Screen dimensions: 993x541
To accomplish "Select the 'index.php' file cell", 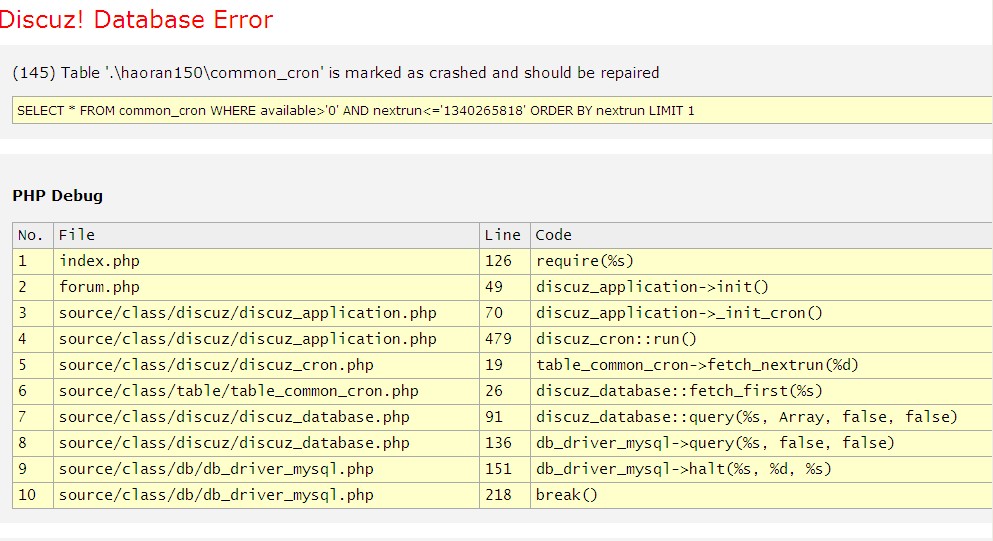I will (267, 261).
